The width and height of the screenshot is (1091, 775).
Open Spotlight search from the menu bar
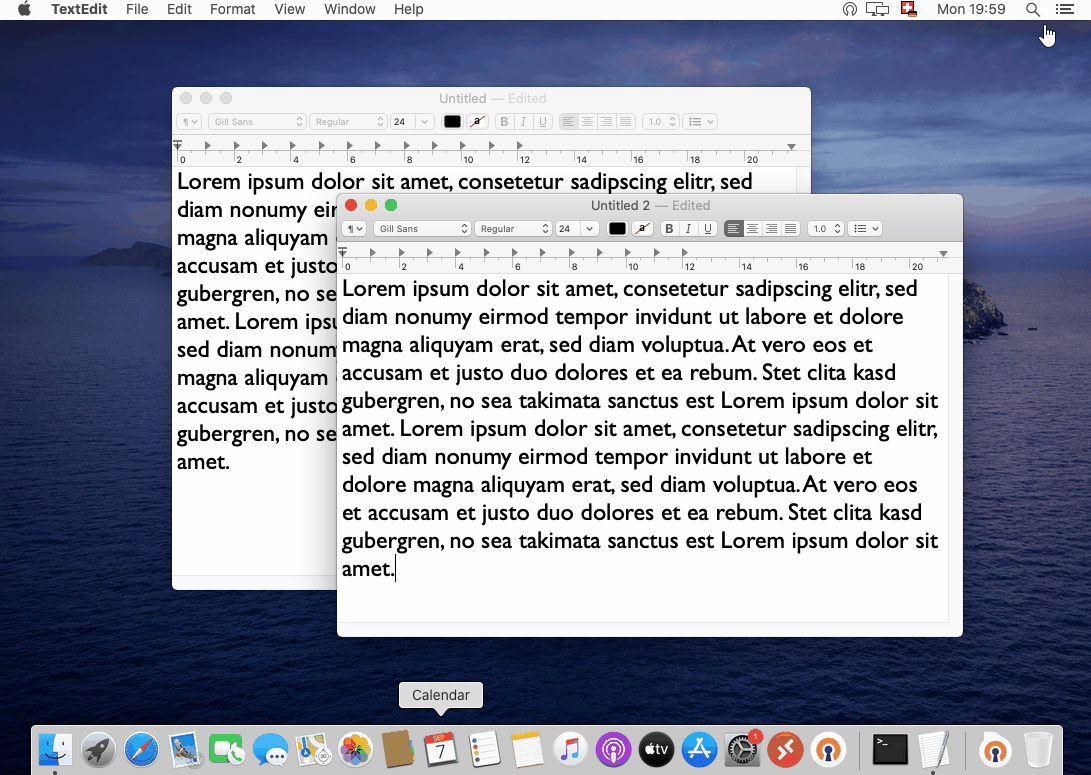[x=1033, y=9]
